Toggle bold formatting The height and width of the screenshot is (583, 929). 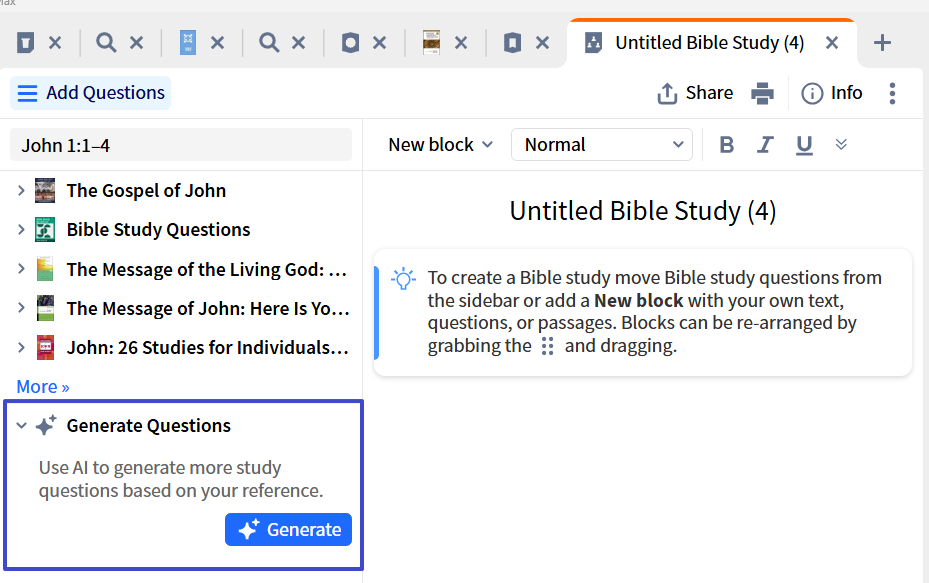tap(727, 145)
